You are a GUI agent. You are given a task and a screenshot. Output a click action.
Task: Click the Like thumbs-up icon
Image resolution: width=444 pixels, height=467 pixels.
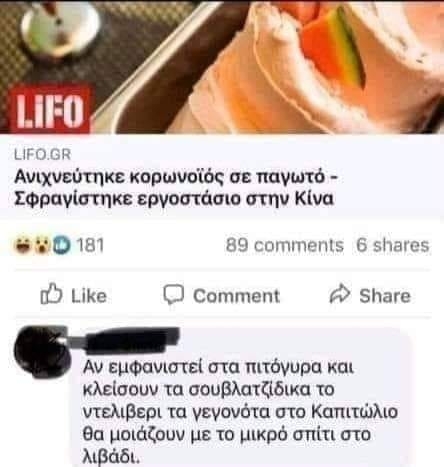point(51,294)
